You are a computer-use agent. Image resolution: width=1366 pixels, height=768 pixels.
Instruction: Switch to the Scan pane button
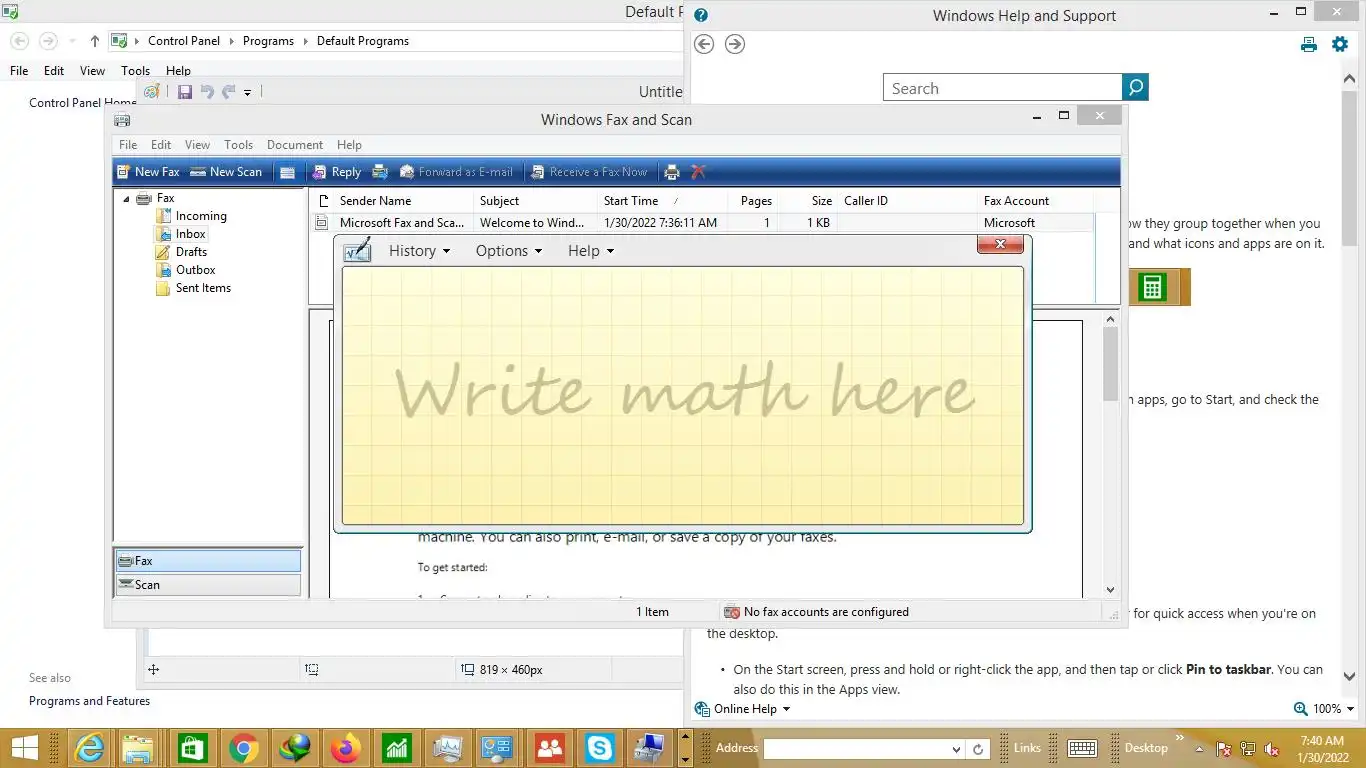coord(208,585)
